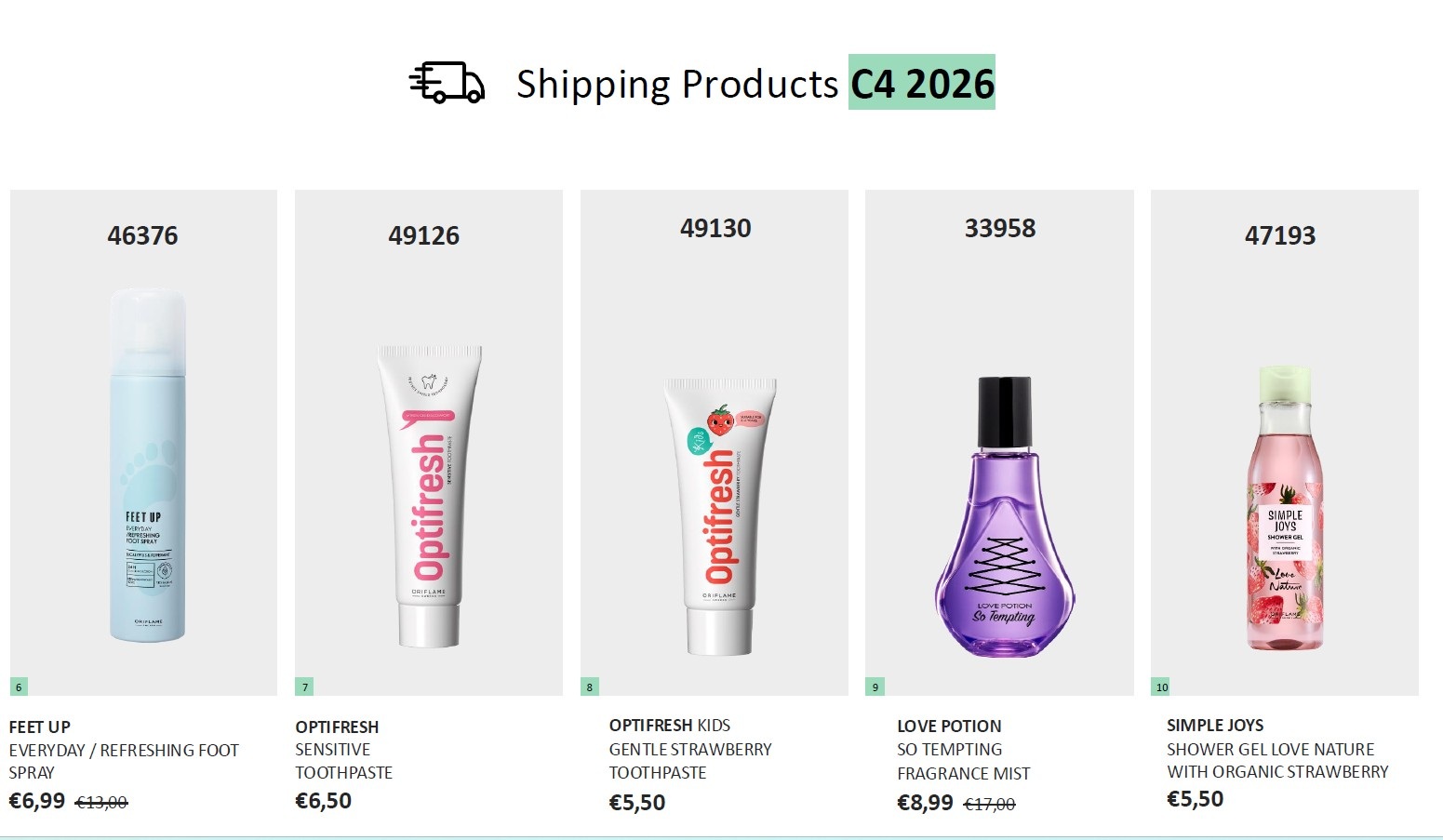Open the Love Potion purple bottle image
Screen dimensions: 1443x840
point(1004,517)
